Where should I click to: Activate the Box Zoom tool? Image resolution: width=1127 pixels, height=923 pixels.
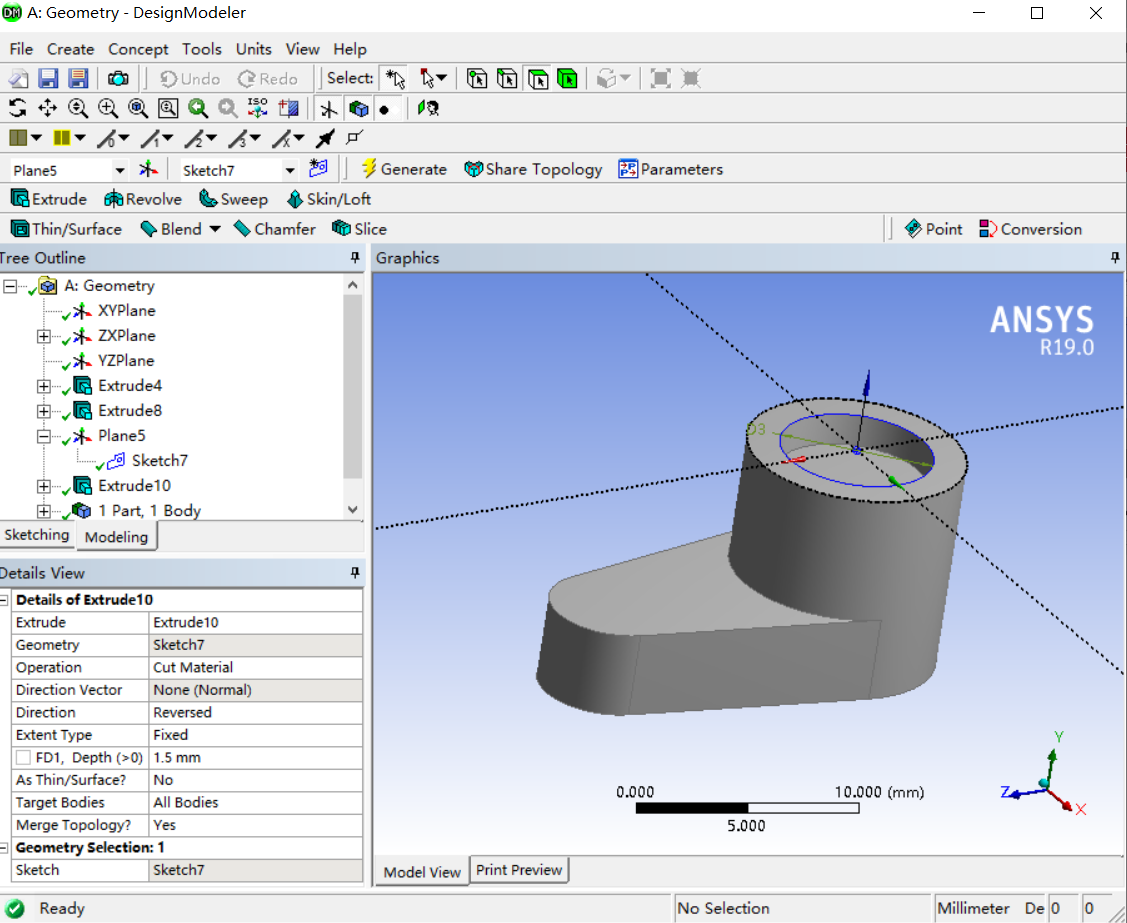[108, 109]
